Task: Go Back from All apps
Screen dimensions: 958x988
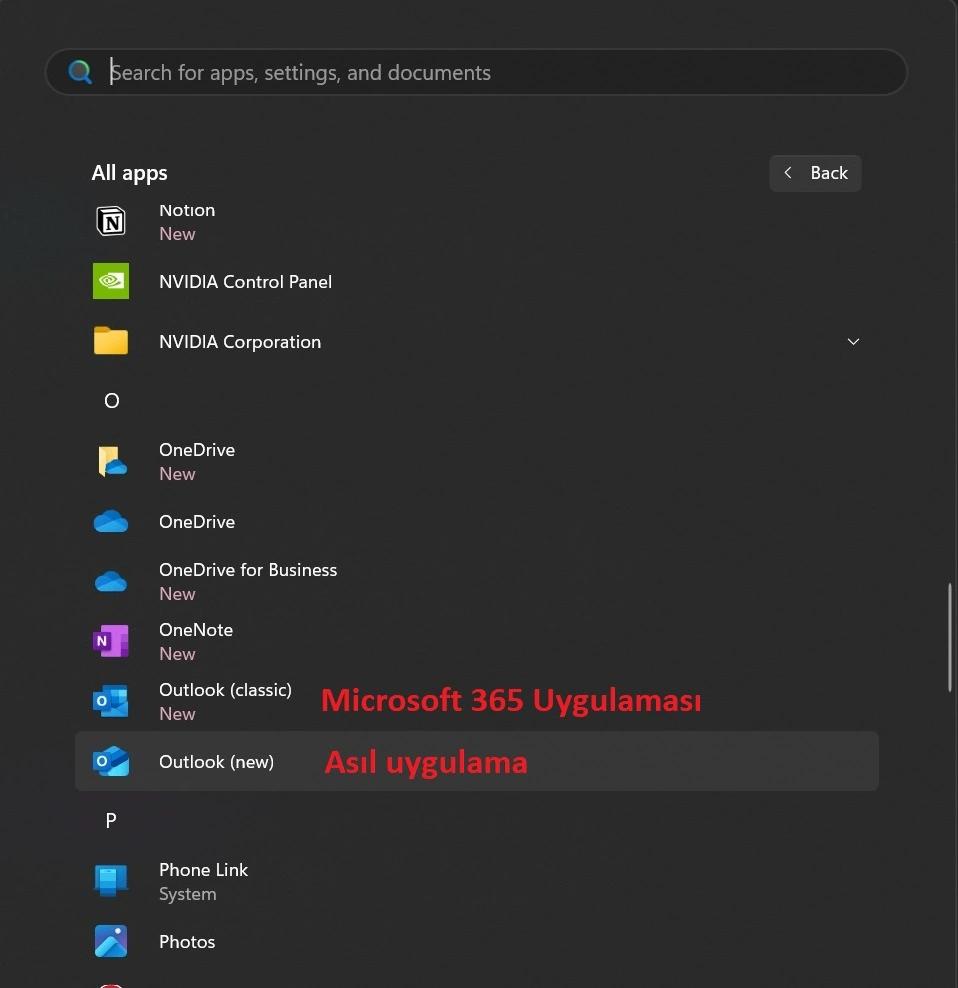Action: click(815, 173)
